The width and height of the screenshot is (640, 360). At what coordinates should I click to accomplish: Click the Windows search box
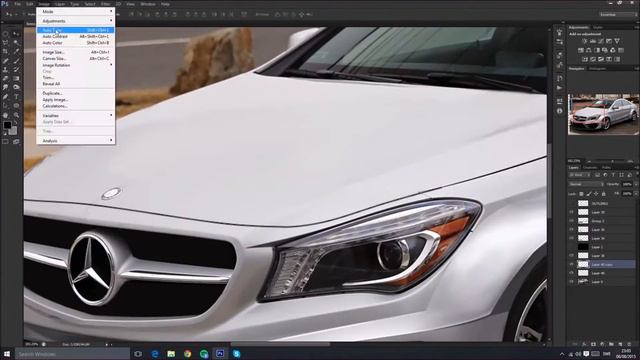(72, 354)
